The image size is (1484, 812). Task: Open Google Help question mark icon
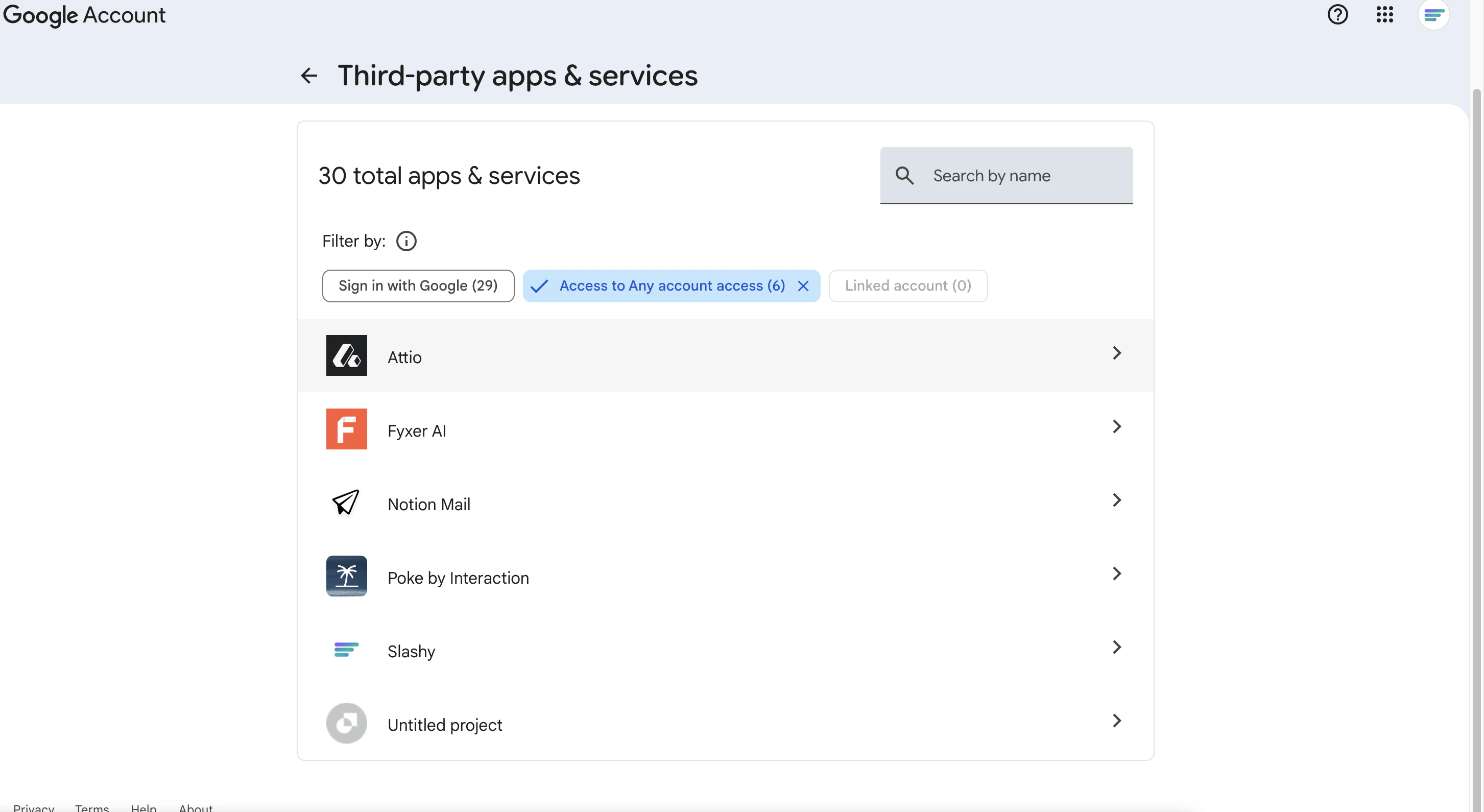point(1337,14)
